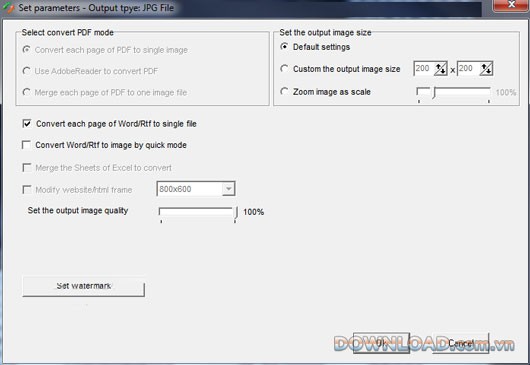Enable Convert Word/Rtf to image by quick mode

[x=26, y=145]
